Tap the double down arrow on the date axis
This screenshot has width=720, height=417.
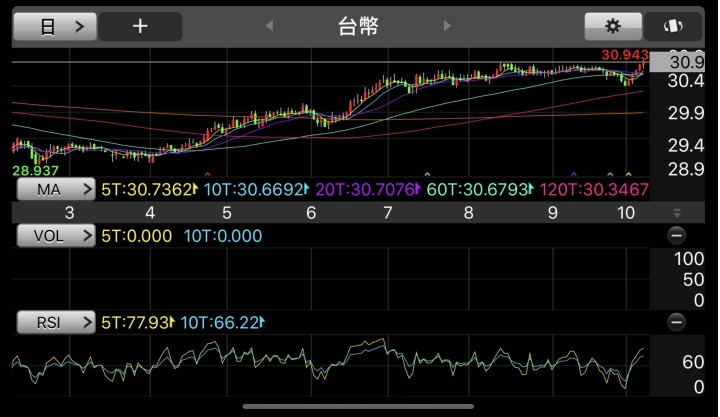[x=677, y=213]
